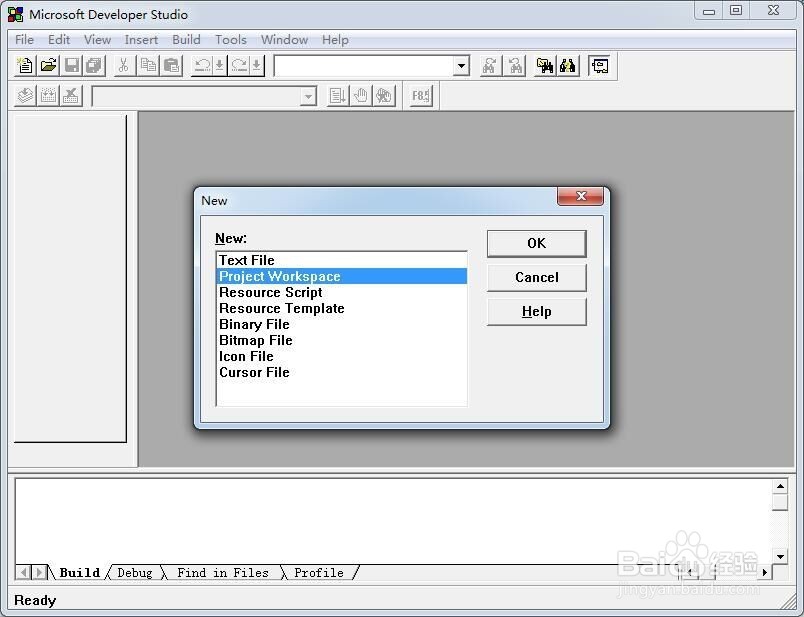Screen dimensions: 804x617
Task: Open the Edit menu
Action: (x=59, y=39)
